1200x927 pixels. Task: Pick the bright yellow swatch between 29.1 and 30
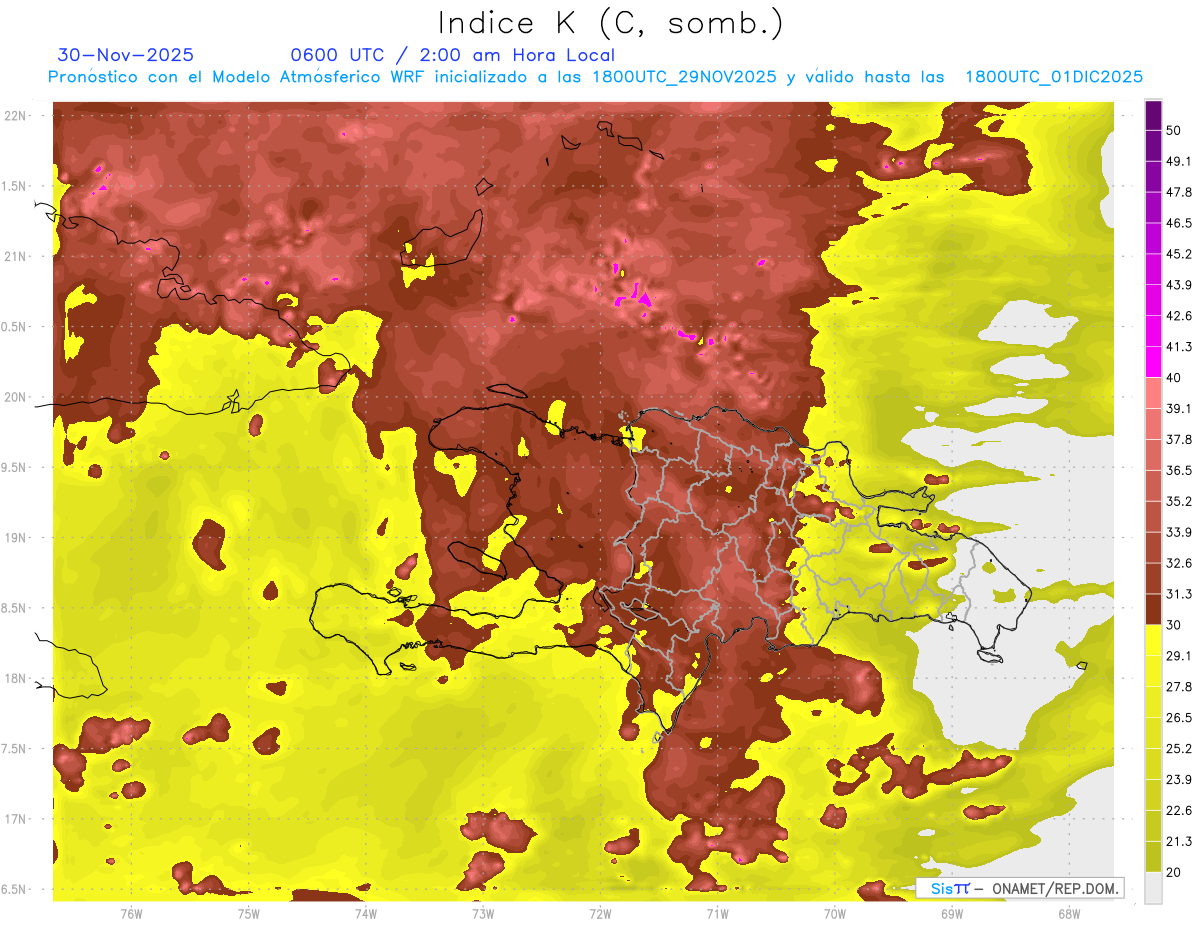click(1153, 640)
